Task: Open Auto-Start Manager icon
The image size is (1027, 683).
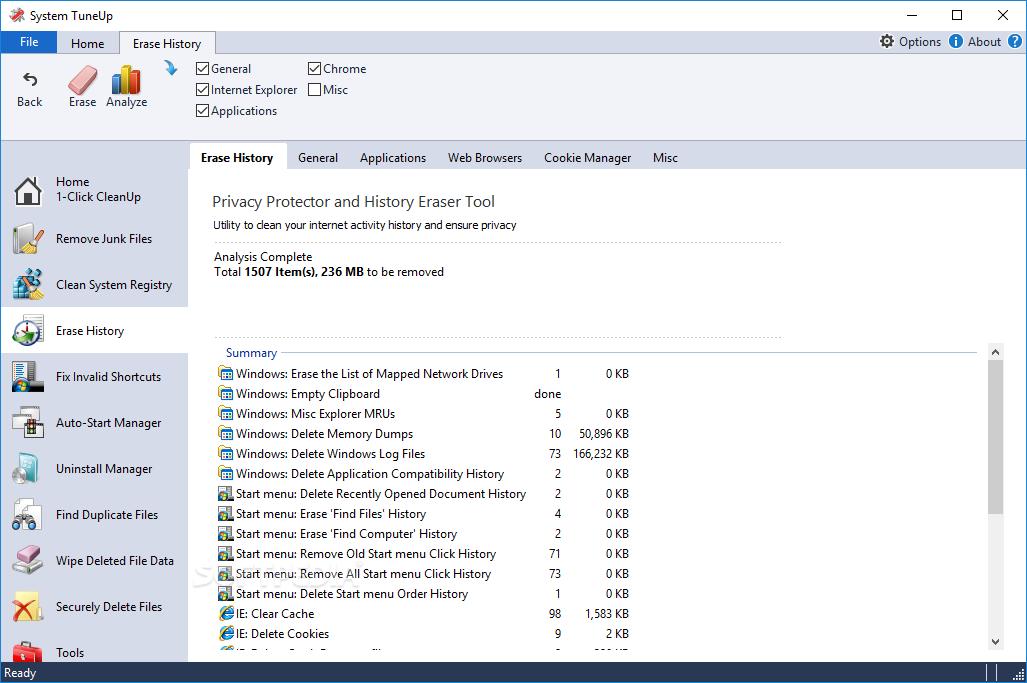Action: [28, 422]
